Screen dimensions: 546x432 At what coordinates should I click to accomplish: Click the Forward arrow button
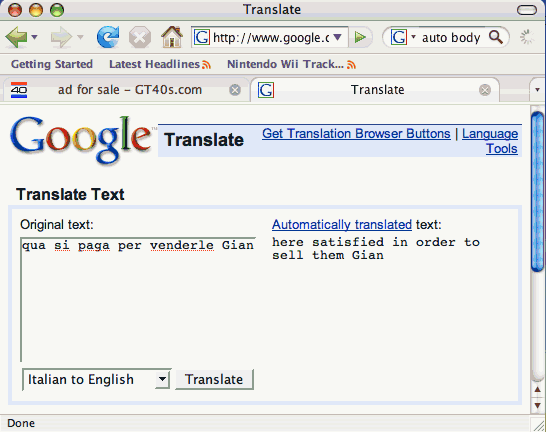click(61, 37)
